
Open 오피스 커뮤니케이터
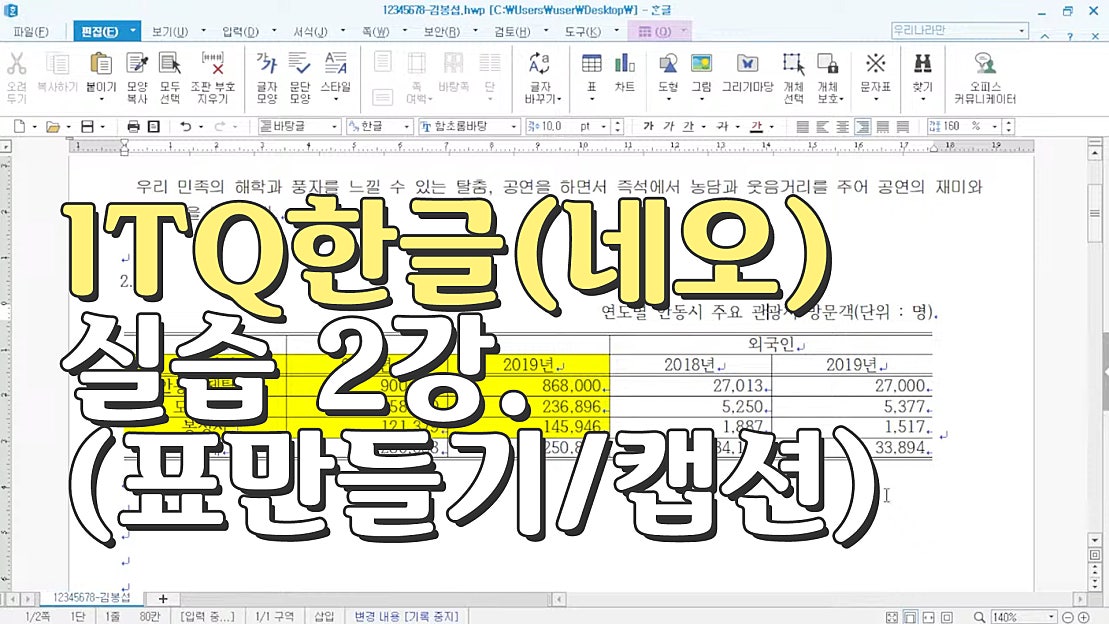[985, 72]
